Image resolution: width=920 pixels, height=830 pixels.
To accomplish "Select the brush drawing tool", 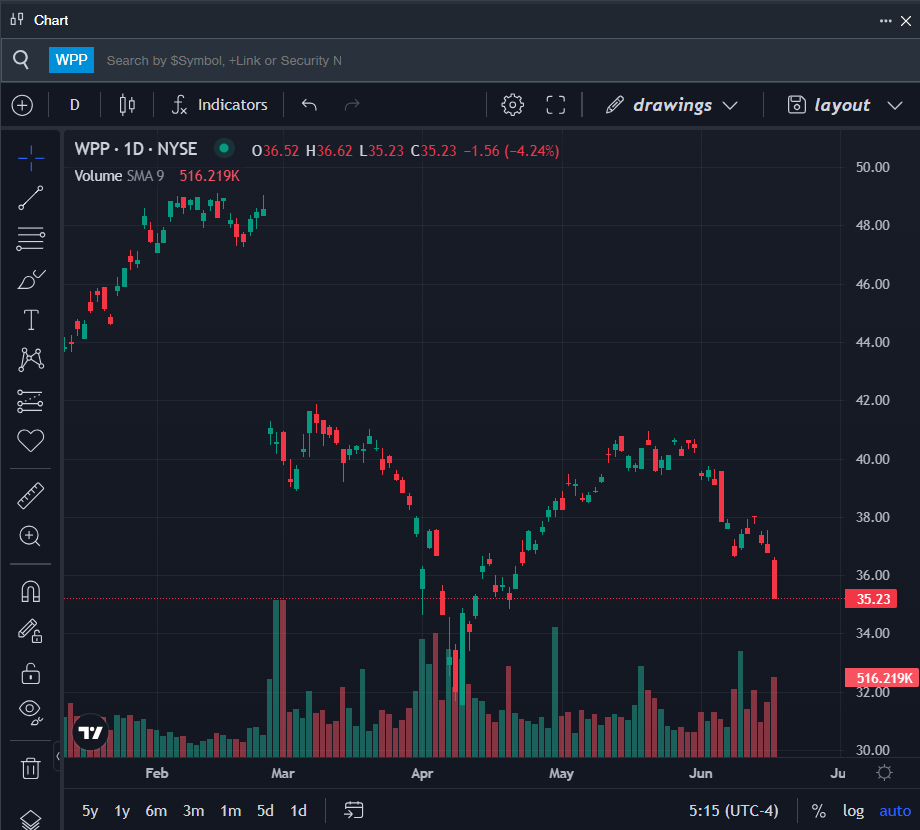I will [31, 279].
